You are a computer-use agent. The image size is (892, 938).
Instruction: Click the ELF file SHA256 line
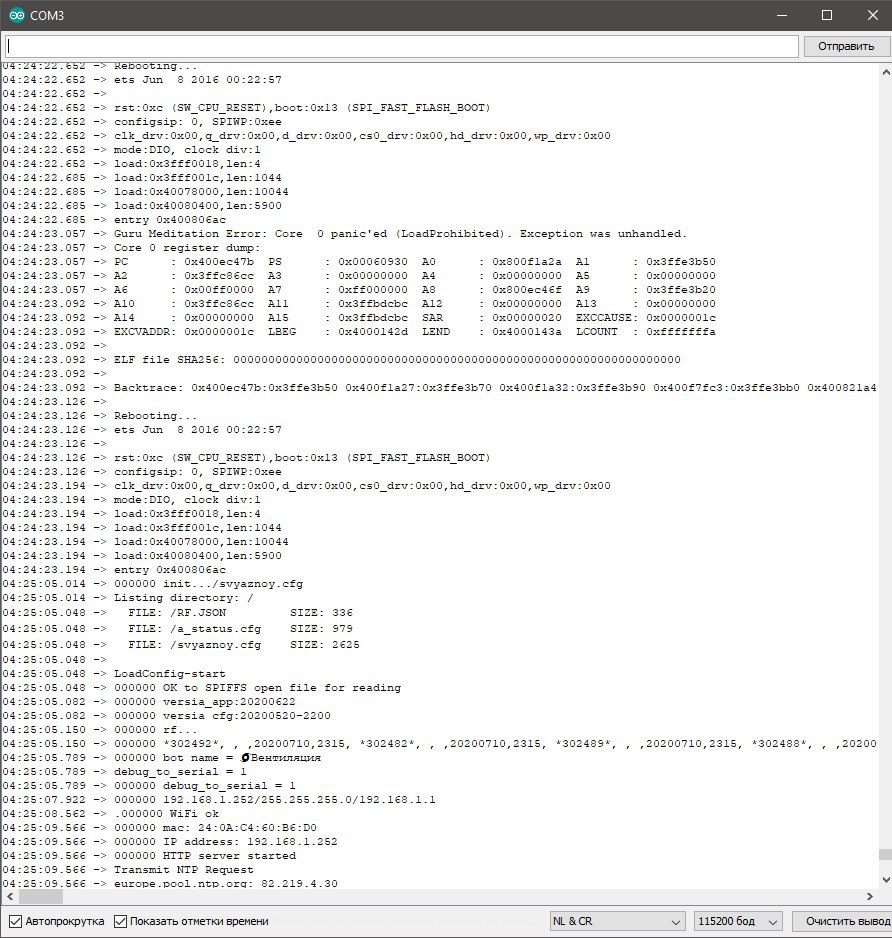coord(397,360)
